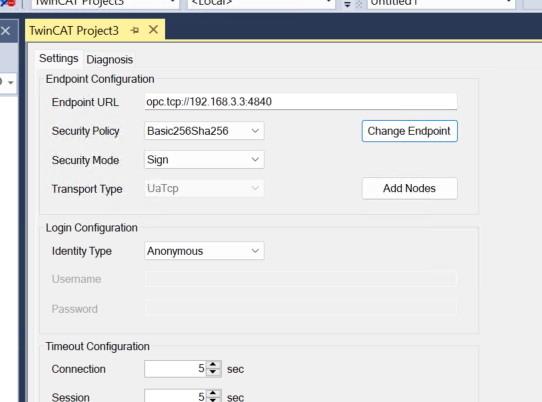Close the left side panel
542x402 pixels.
pos(5,31)
